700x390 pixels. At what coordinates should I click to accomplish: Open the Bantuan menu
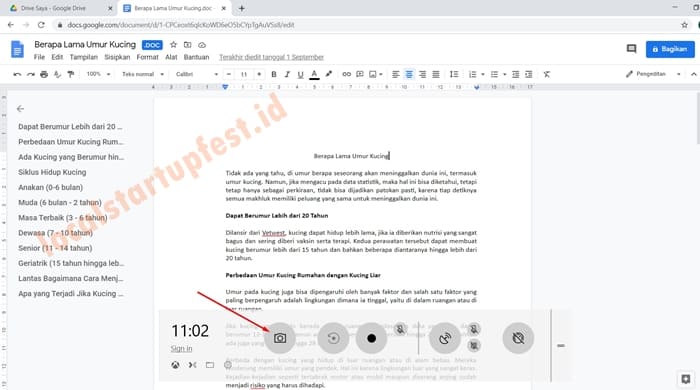coord(196,57)
